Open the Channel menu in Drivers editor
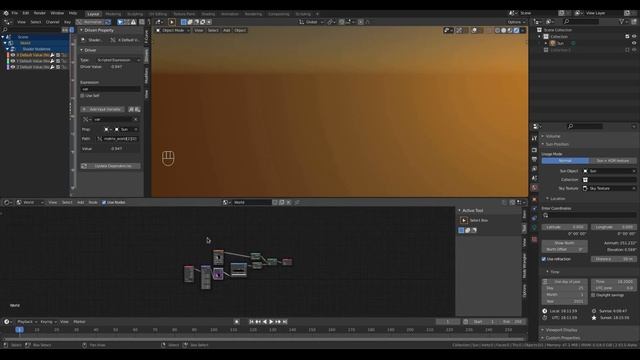The width and height of the screenshot is (640, 360). (52, 22)
